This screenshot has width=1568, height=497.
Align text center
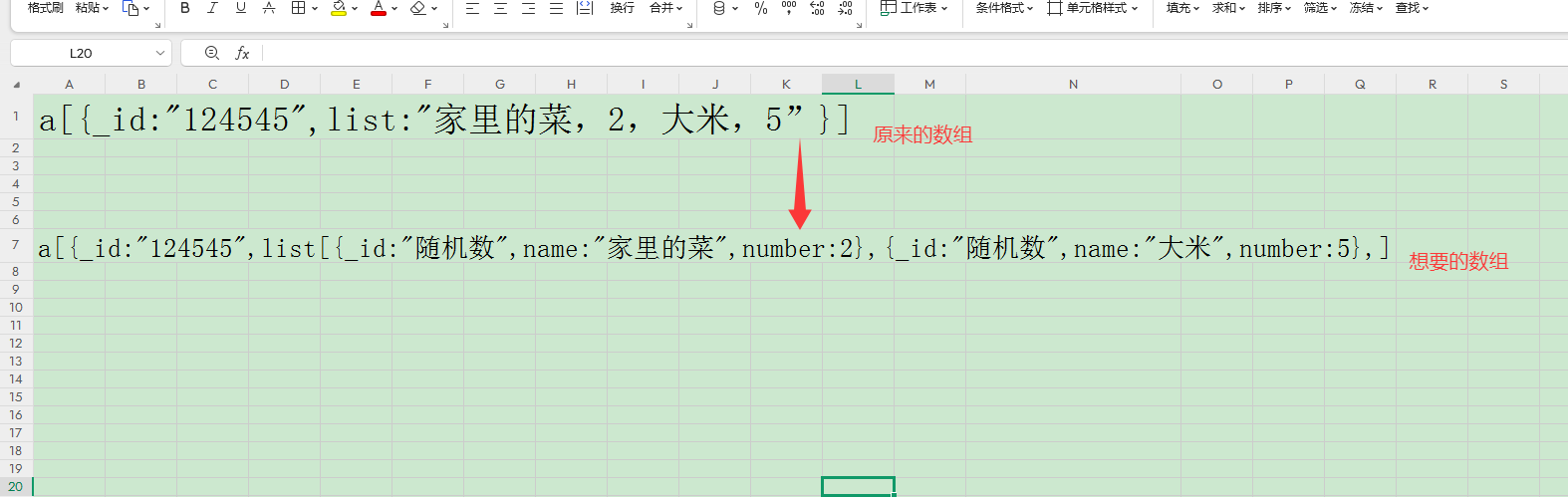click(500, 8)
